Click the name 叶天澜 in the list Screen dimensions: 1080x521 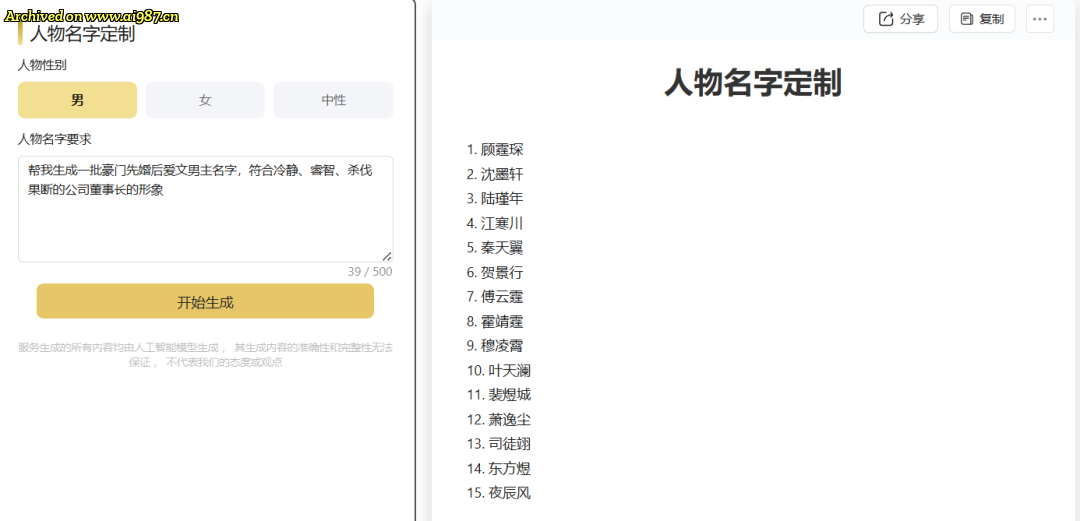tap(510, 370)
